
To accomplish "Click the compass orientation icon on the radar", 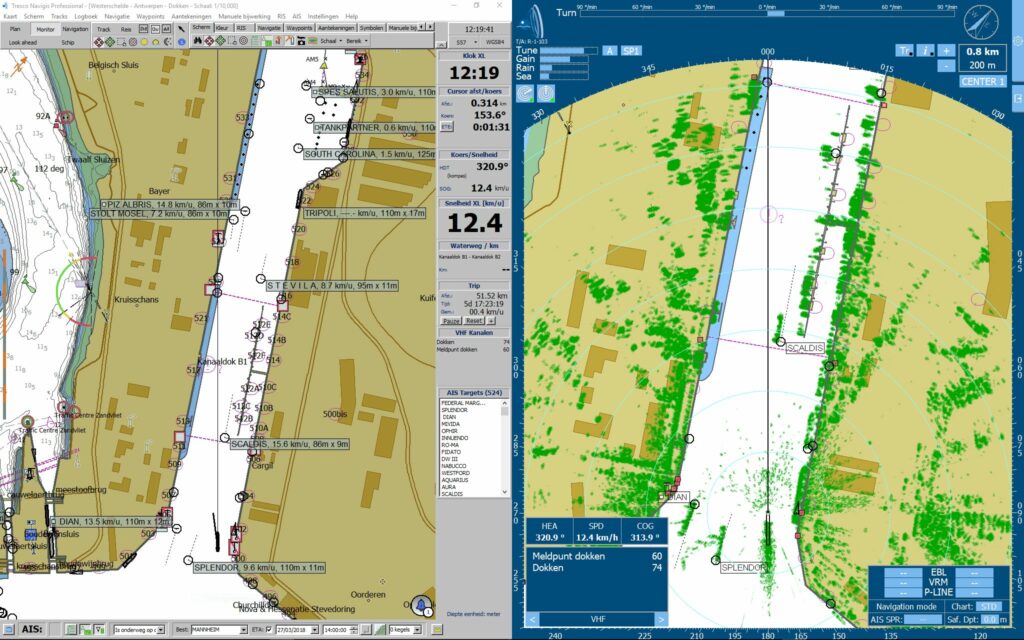I will click(981, 22).
